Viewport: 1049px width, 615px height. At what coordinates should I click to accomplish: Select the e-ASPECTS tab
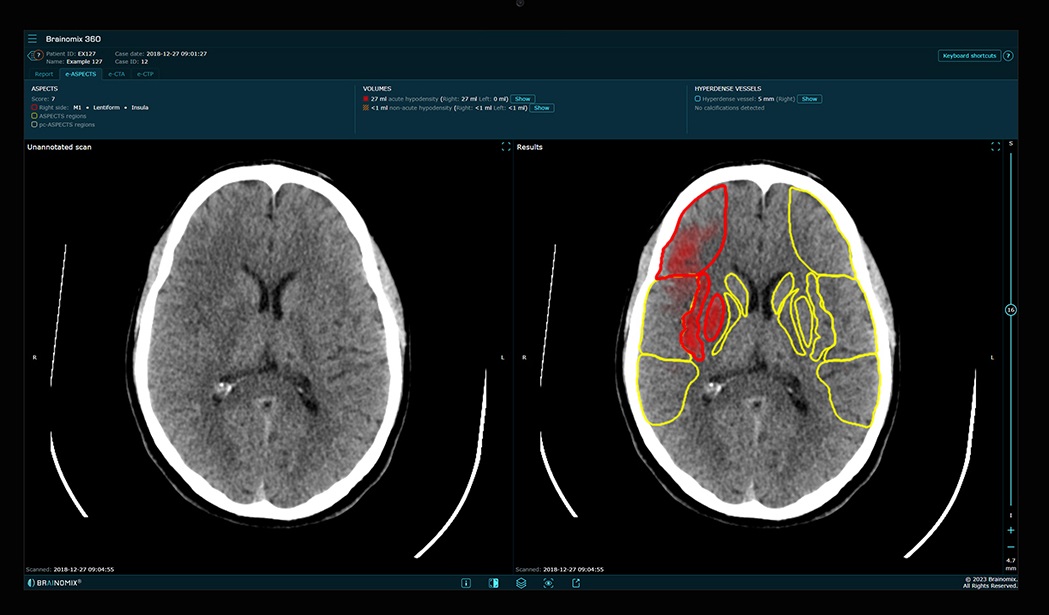point(80,74)
